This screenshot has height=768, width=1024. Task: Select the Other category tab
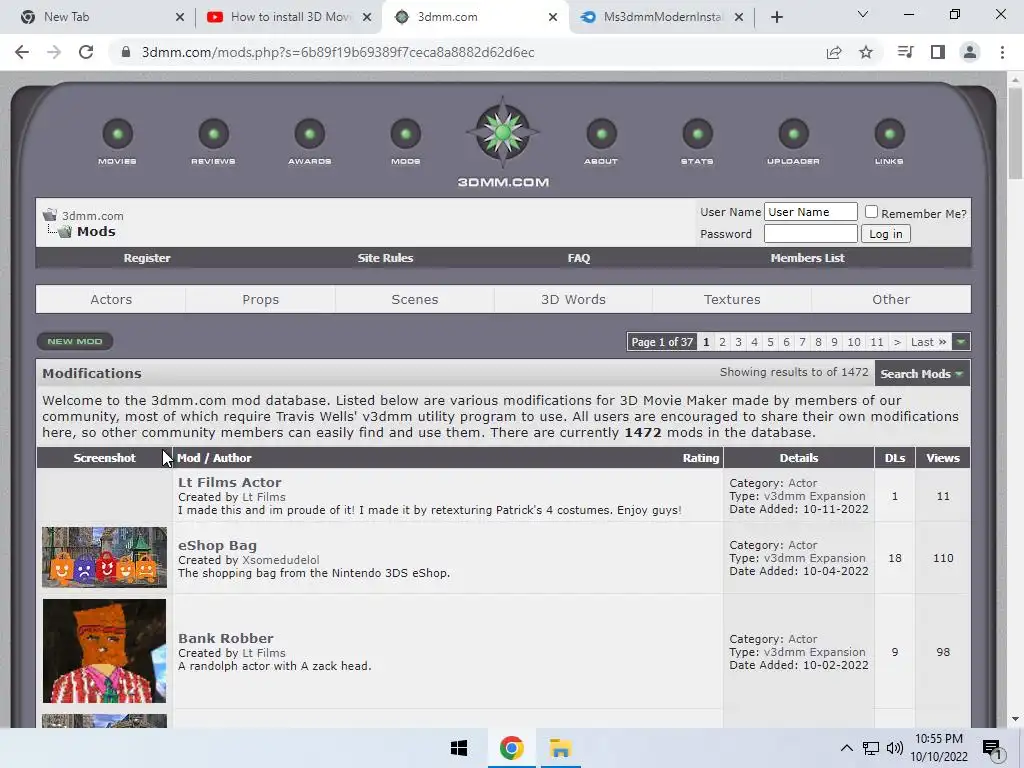[x=891, y=299]
